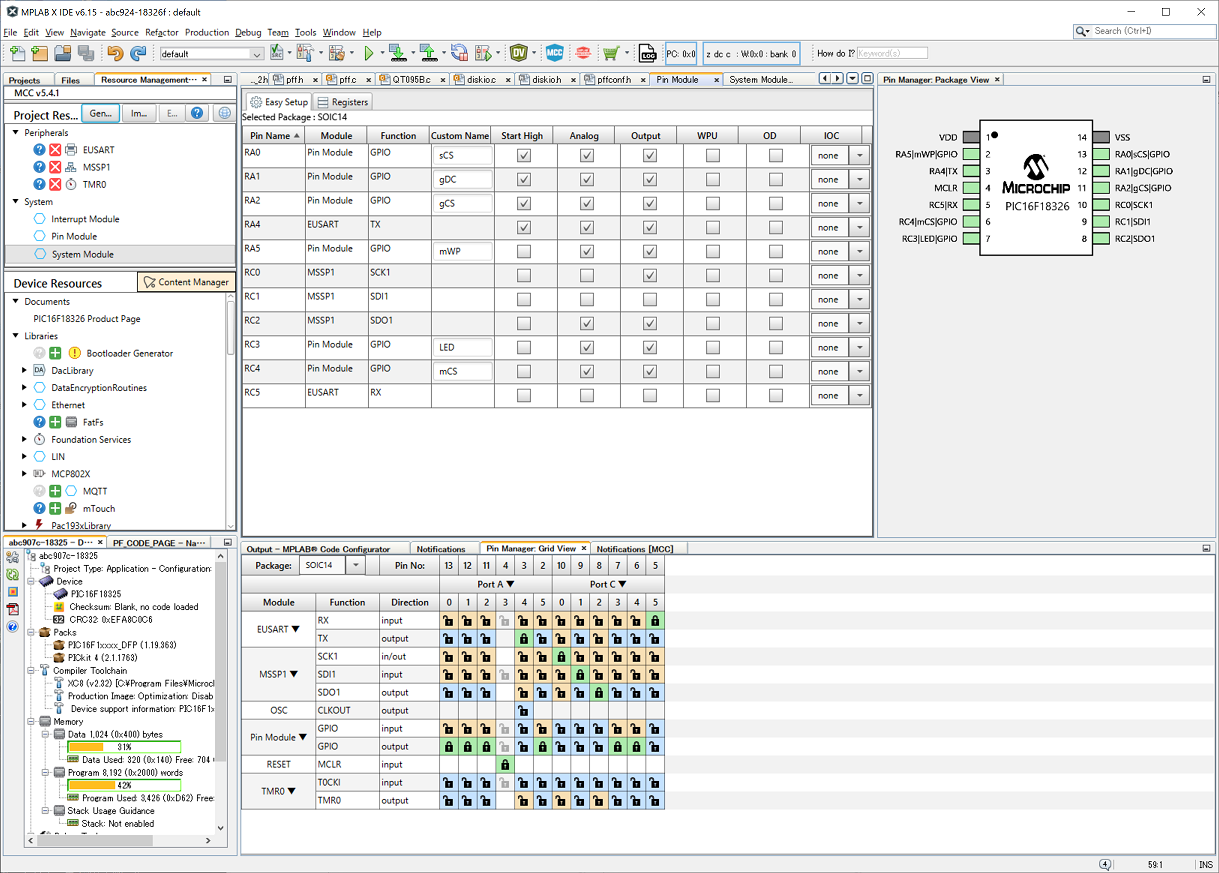This screenshot has height=873, width=1219.
Task: Switch to the Projects tab
Action: coord(24,80)
